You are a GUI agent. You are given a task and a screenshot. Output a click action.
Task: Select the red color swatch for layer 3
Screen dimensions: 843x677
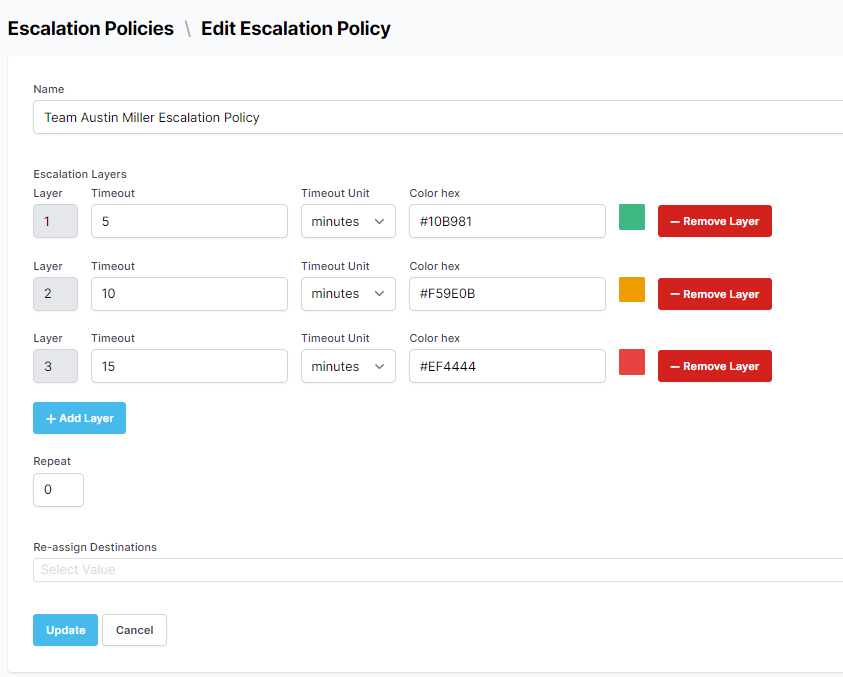632,362
